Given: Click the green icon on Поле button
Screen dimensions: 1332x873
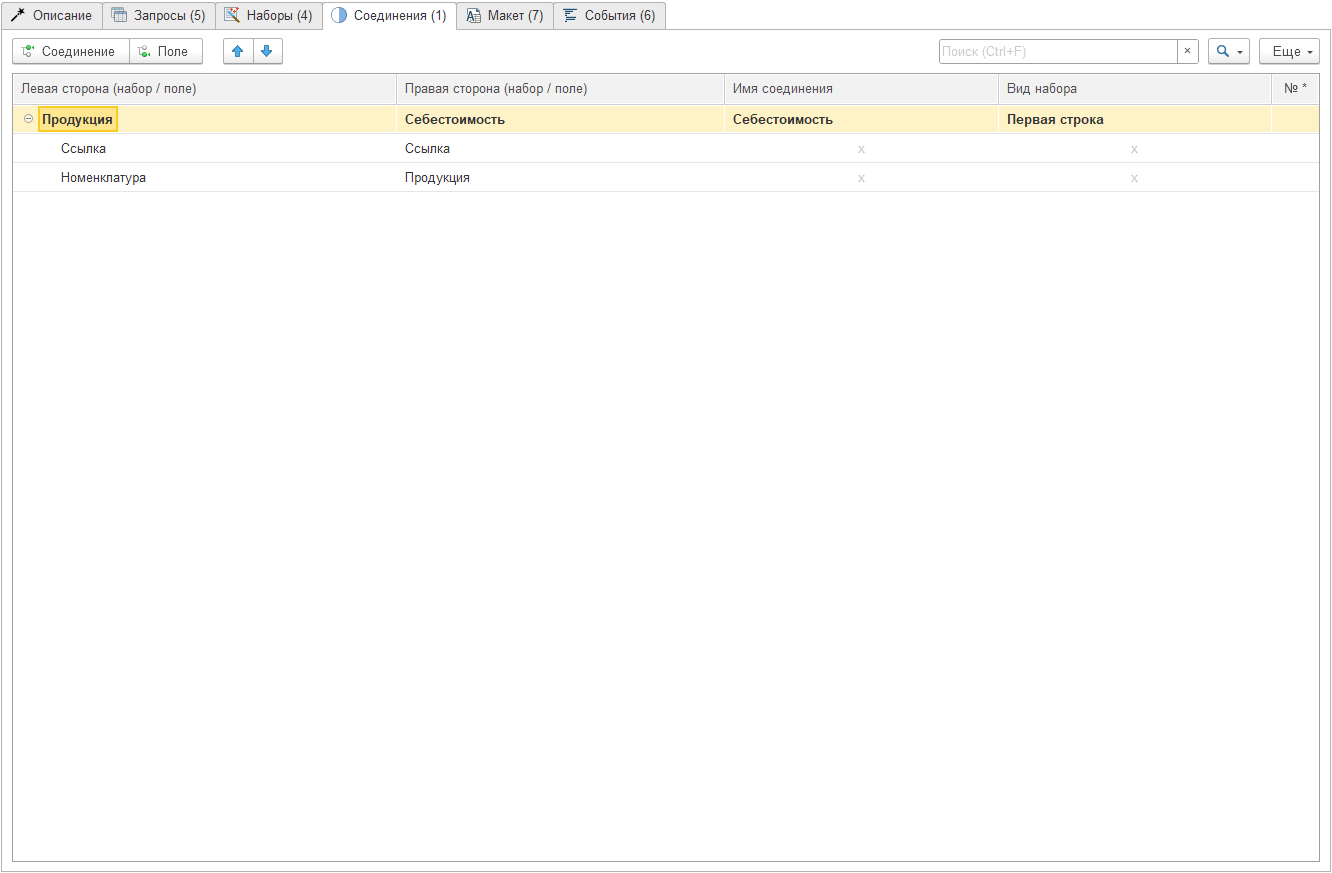Looking at the screenshot, I should point(144,51).
